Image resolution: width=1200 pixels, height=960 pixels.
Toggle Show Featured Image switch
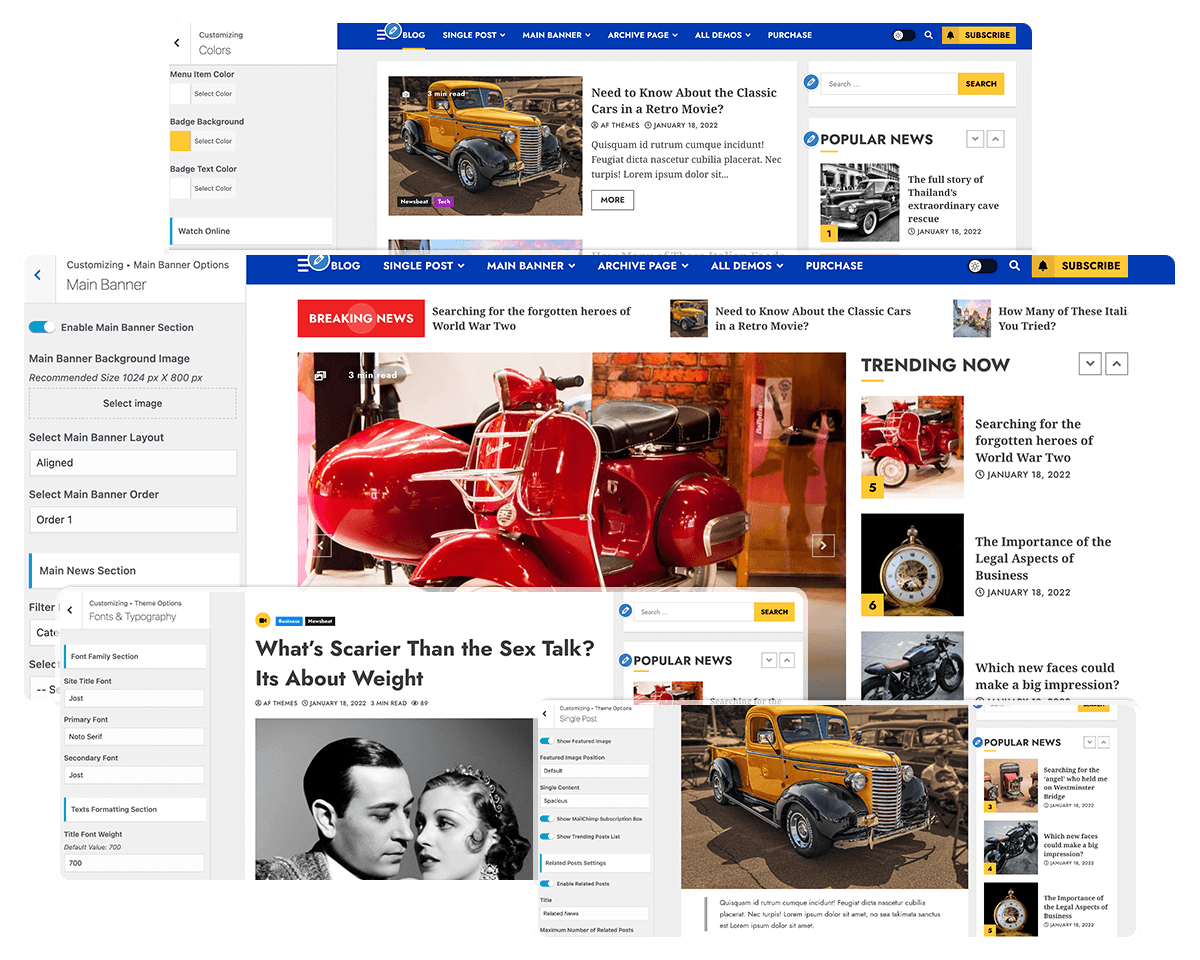(546, 741)
